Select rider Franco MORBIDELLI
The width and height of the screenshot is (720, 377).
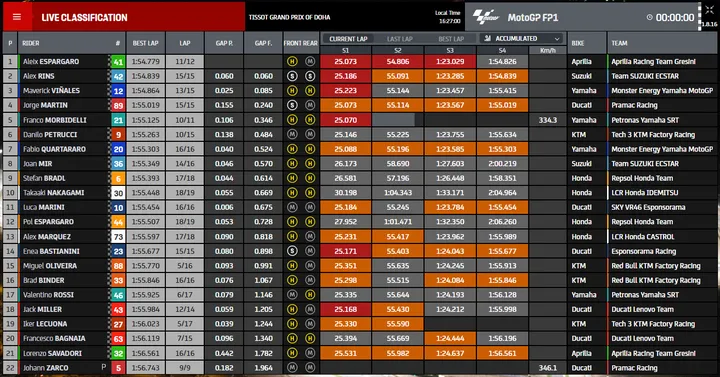point(55,120)
